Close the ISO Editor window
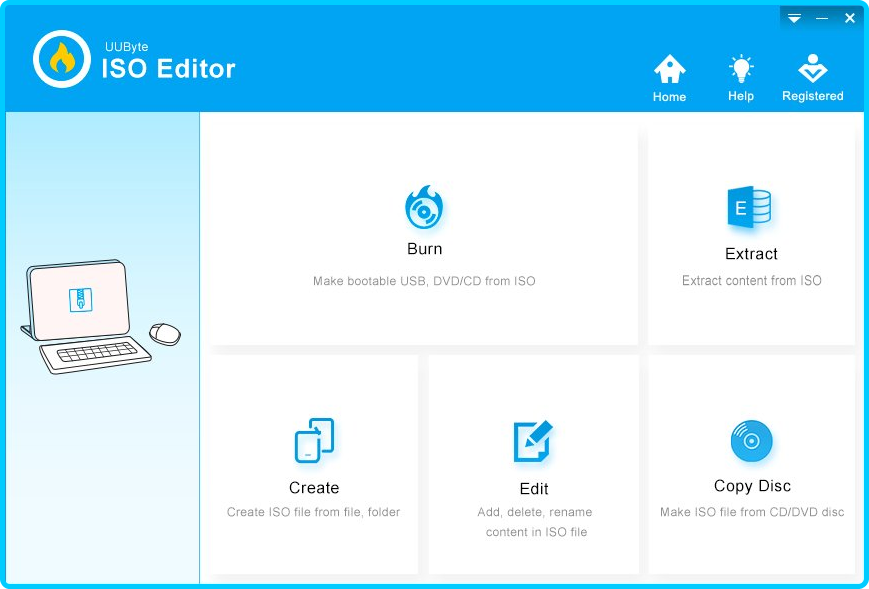The height and width of the screenshot is (589, 869). click(850, 18)
